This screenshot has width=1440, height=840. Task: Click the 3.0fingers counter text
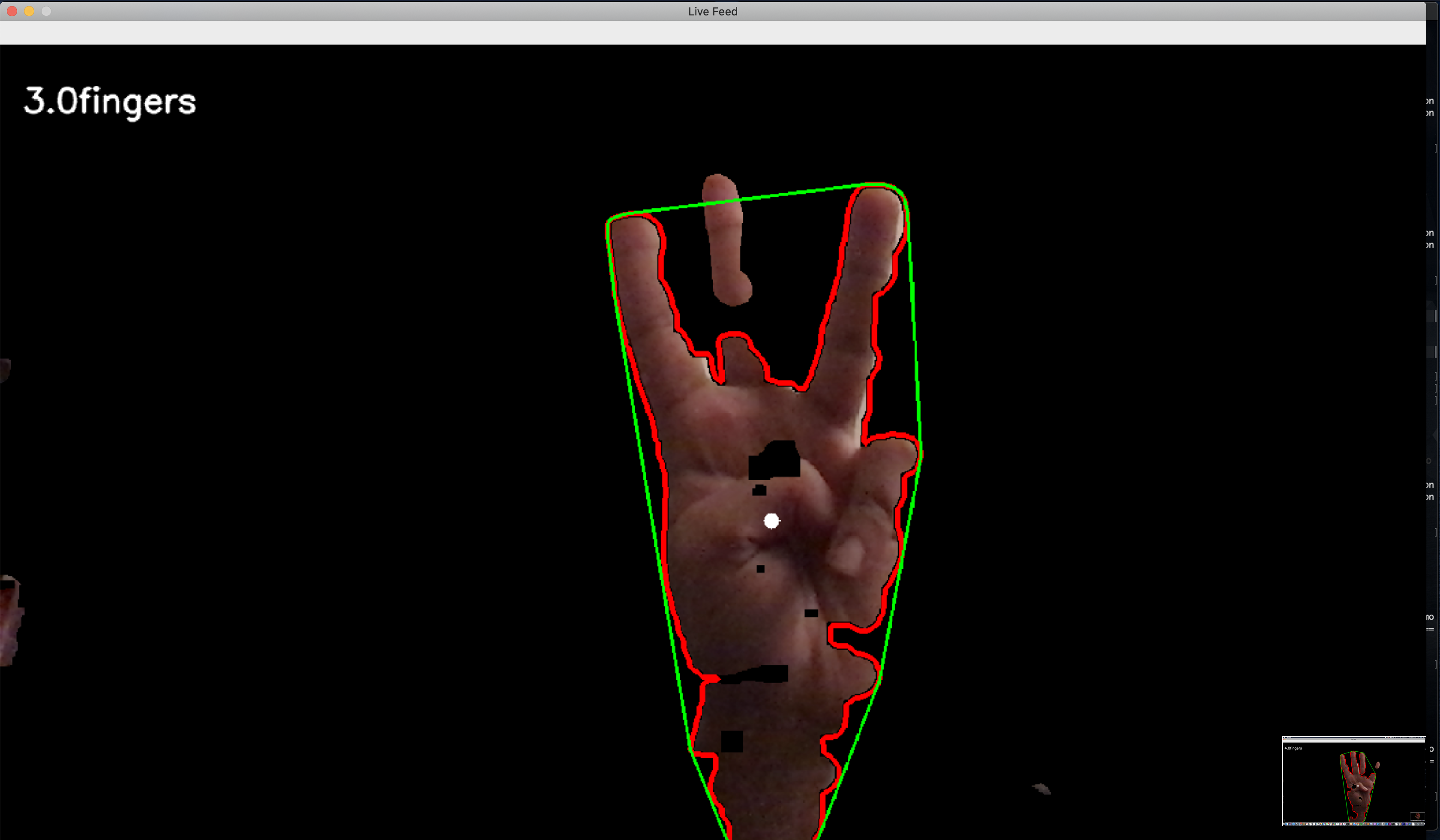tap(110, 102)
